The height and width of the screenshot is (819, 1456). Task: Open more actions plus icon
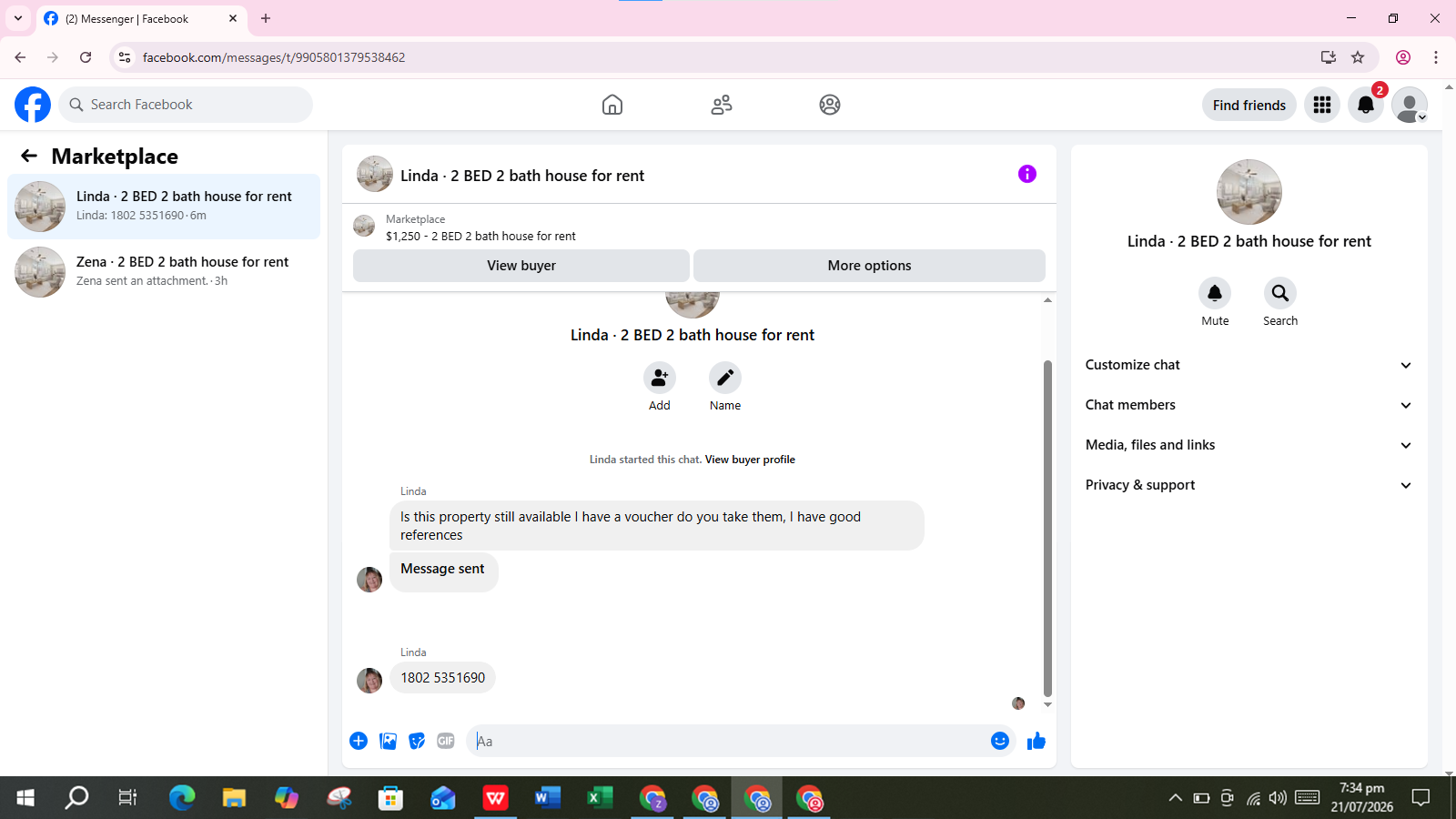[x=359, y=741]
